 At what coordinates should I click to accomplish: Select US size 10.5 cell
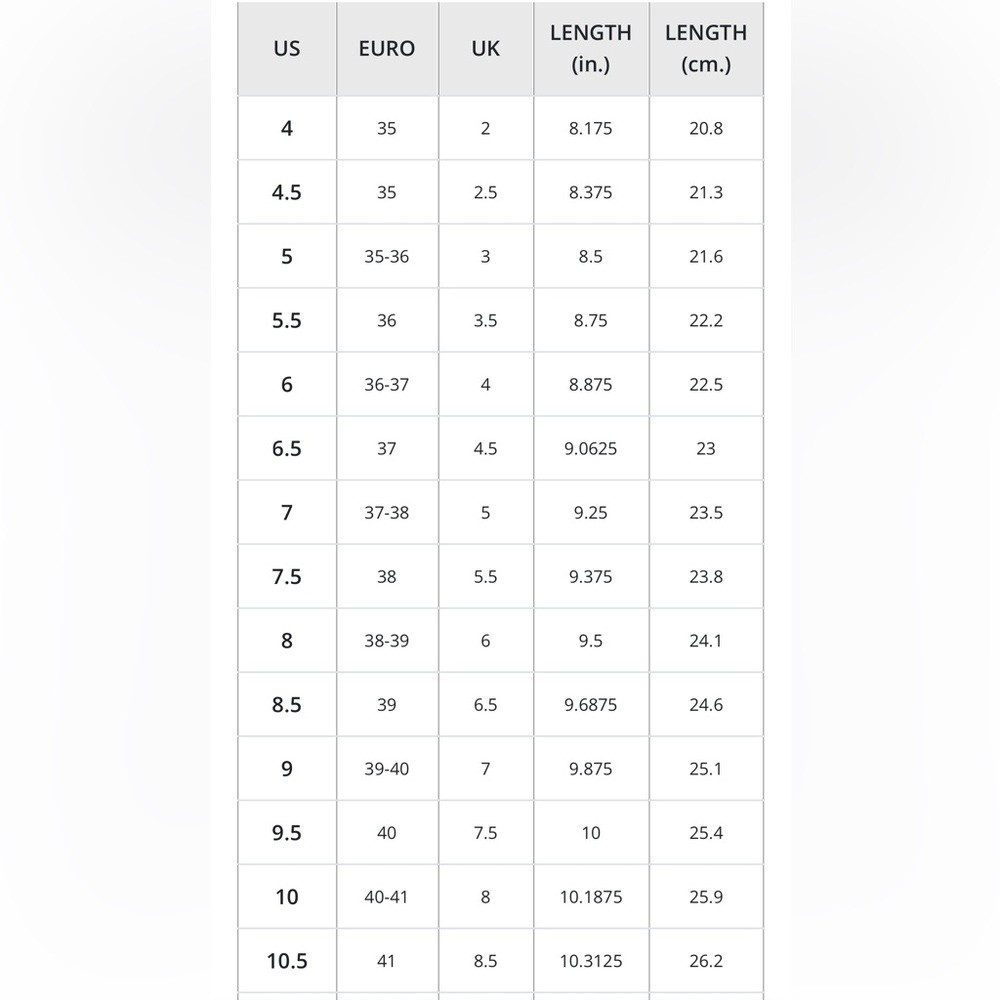point(287,961)
